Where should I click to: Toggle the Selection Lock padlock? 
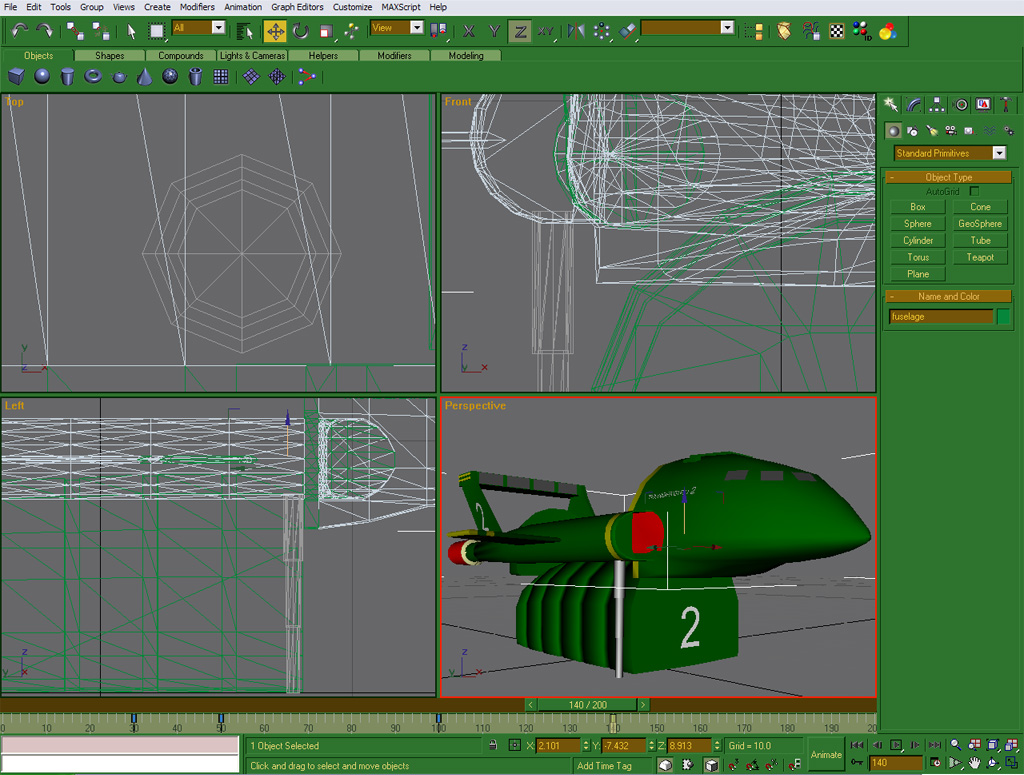pyautogui.click(x=493, y=745)
